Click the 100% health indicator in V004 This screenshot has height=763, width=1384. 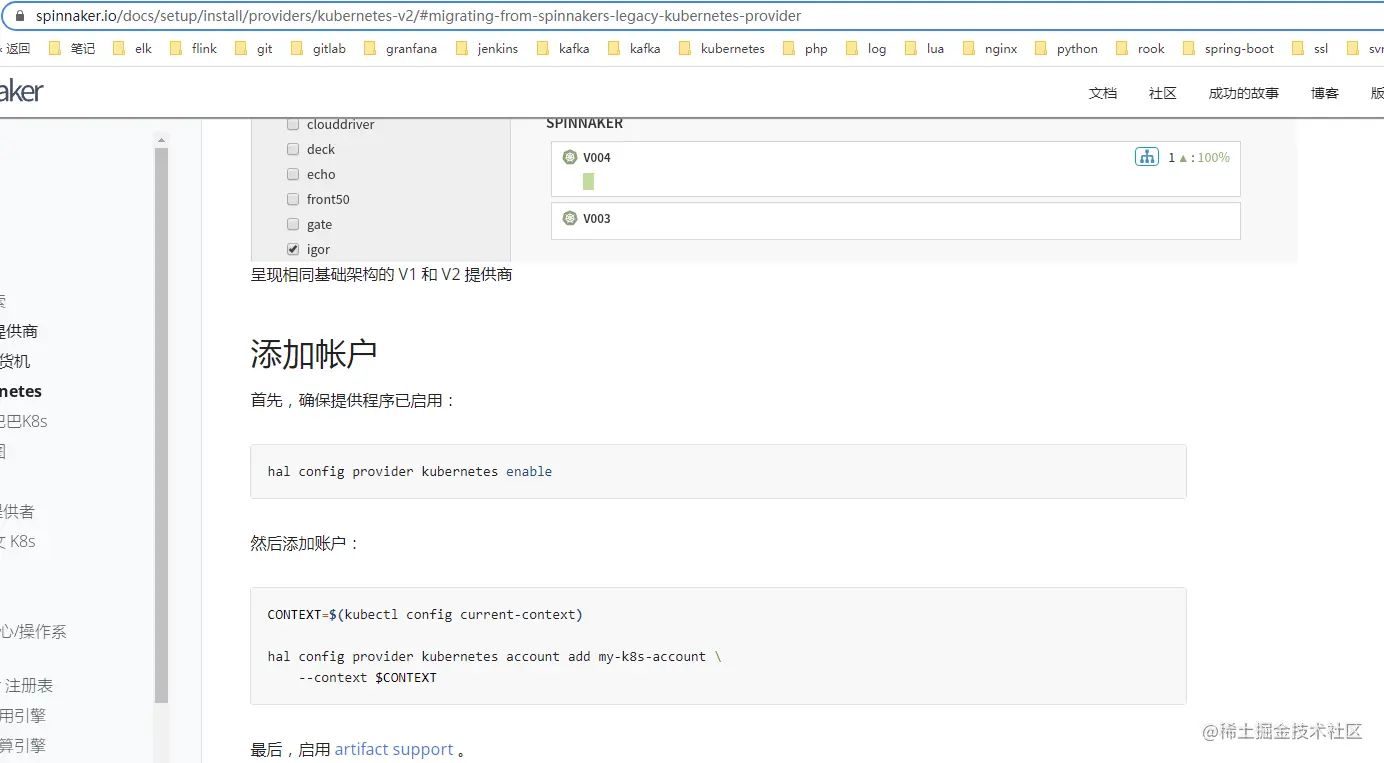point(1213,157)
